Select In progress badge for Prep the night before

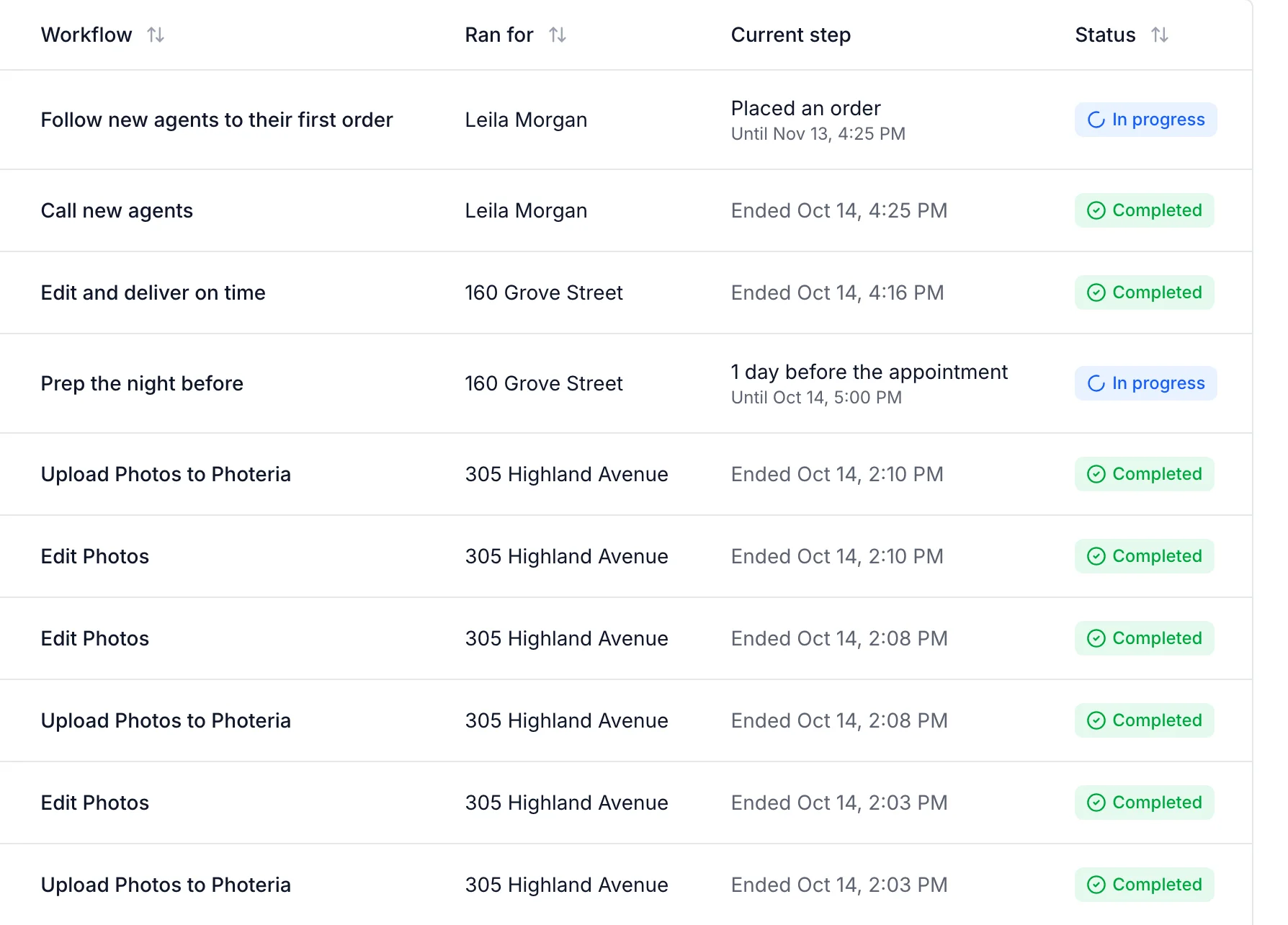[x=1146, y=383]
